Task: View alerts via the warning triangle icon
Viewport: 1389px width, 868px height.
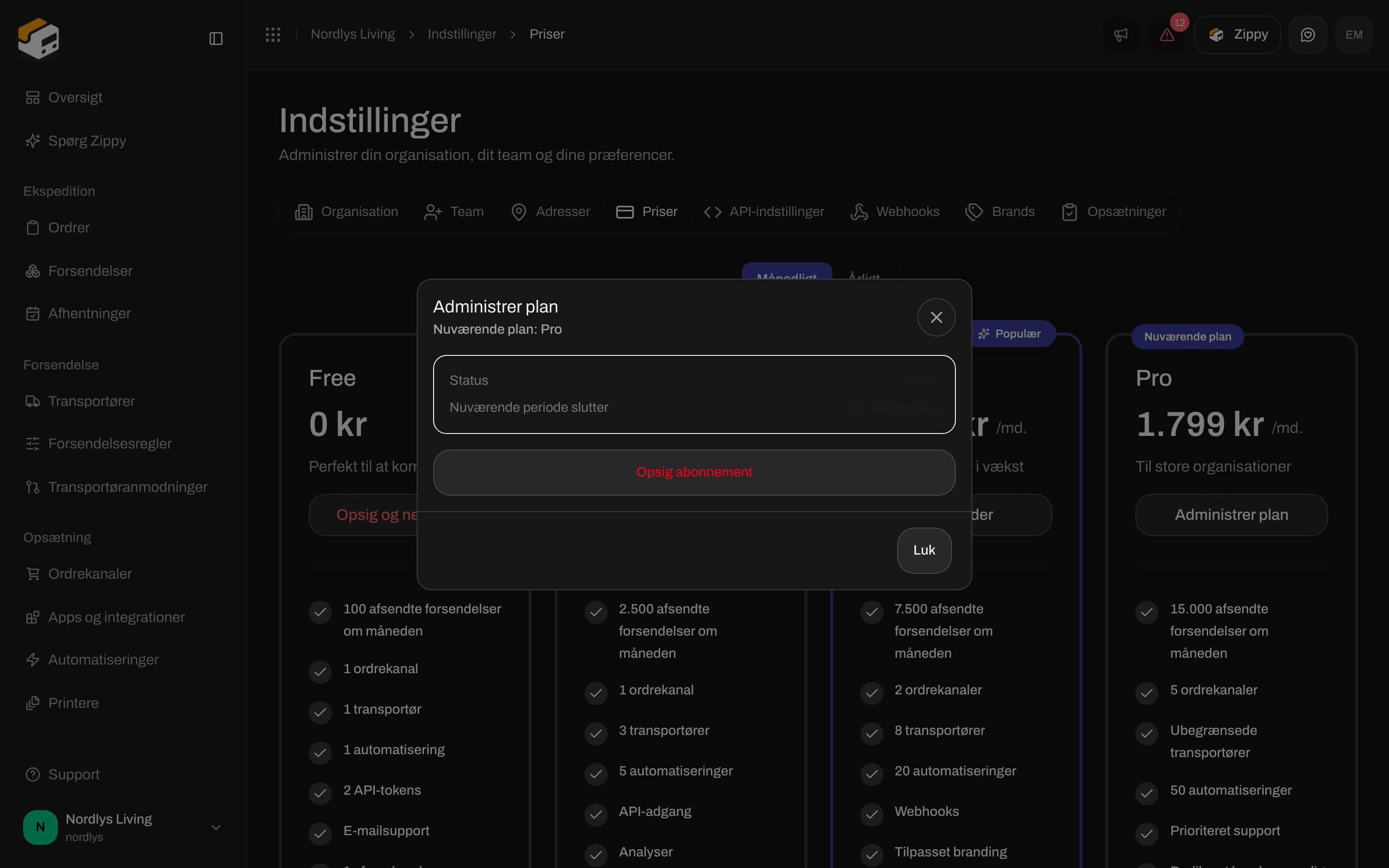Action: (x=1167, y=34)
